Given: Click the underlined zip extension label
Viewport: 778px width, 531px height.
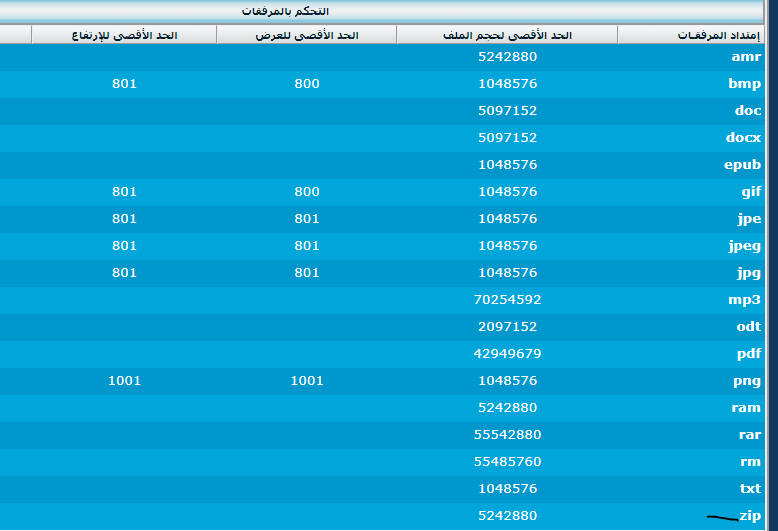Looking at the screenshot, I should click(750, 516).
